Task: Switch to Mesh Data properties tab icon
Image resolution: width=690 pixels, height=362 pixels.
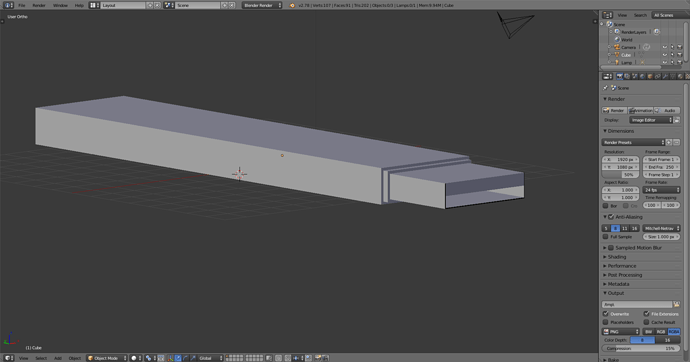Action: (x=673, y=77)
